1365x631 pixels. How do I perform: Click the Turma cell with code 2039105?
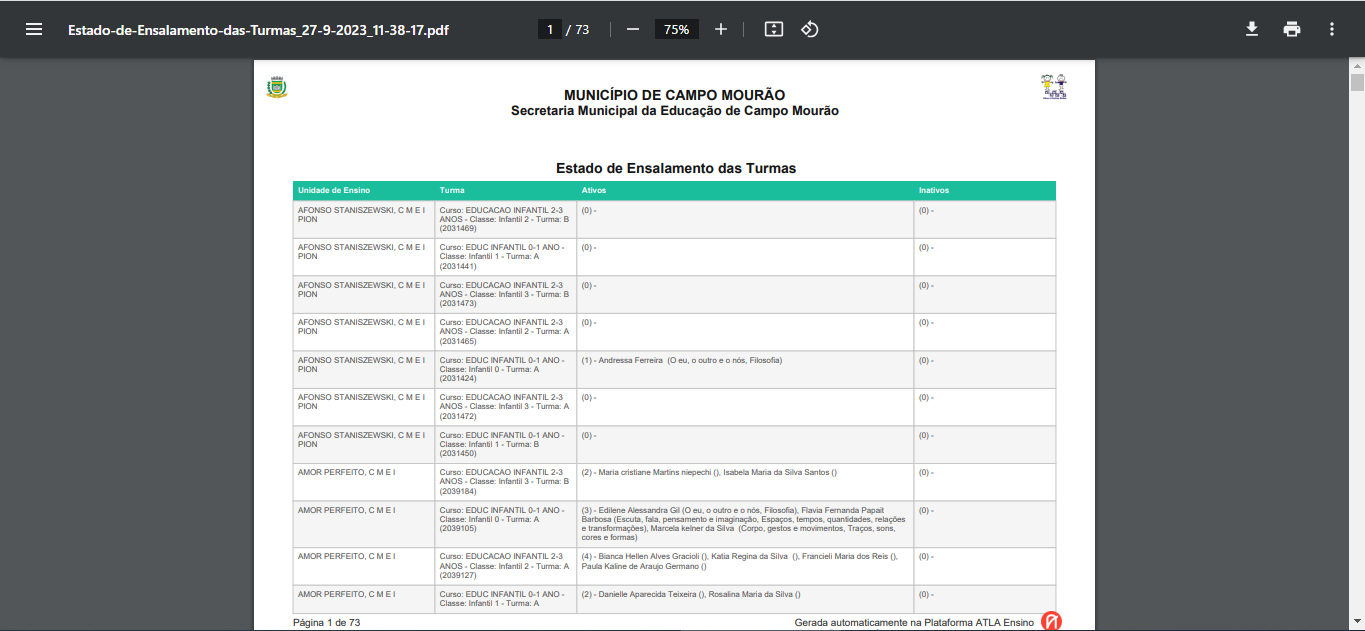click(x=505, y=524)
